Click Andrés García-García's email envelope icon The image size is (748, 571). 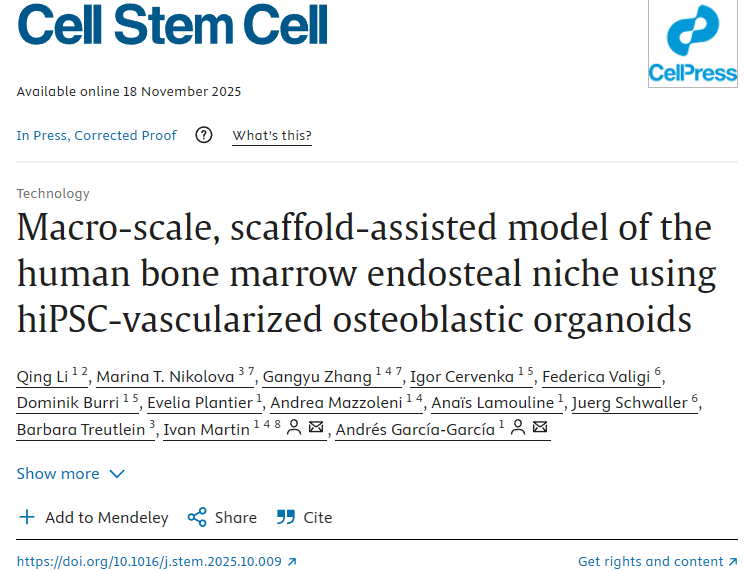(540, 429)
